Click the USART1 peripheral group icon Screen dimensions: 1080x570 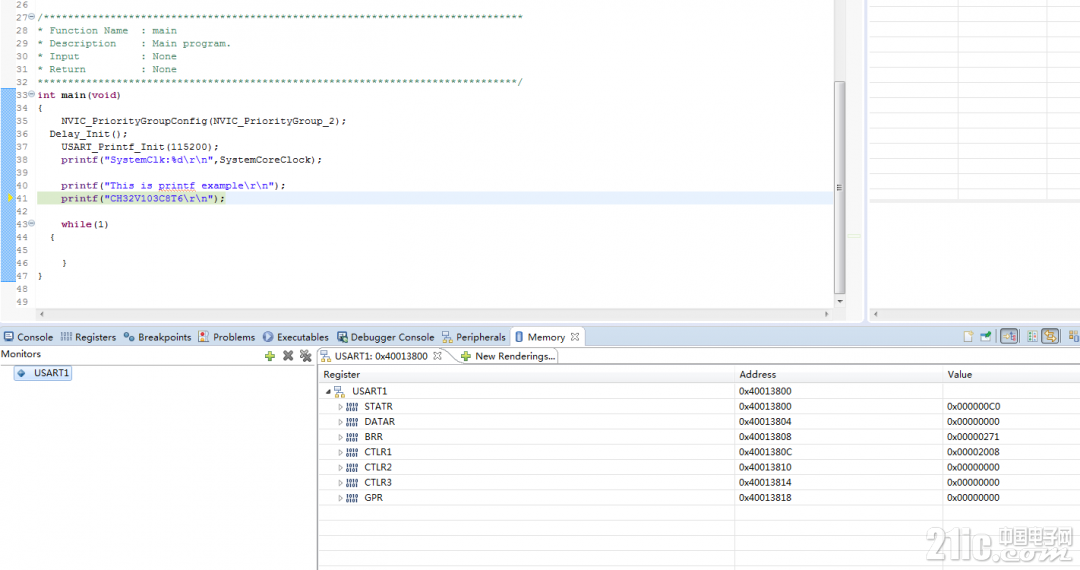[340, 392]
